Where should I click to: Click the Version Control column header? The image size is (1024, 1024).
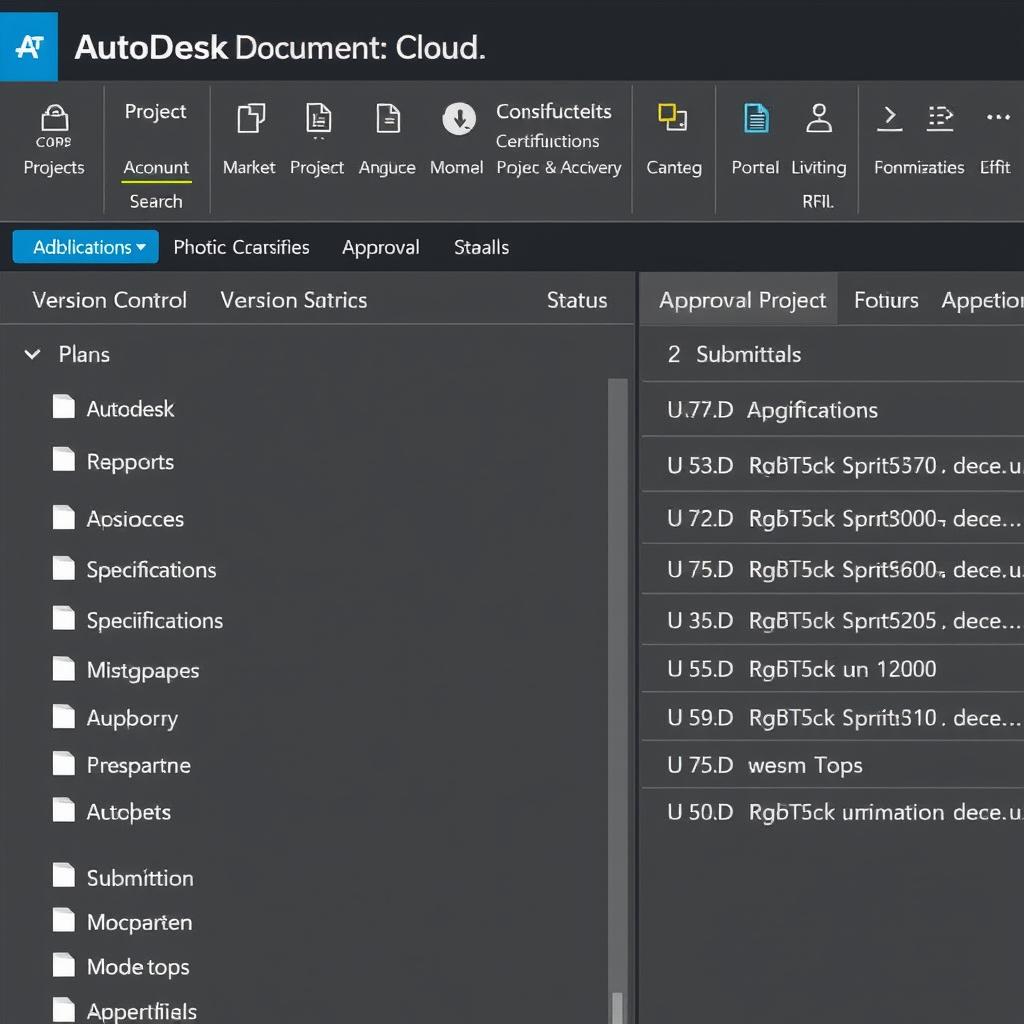(x=110, y=300)
